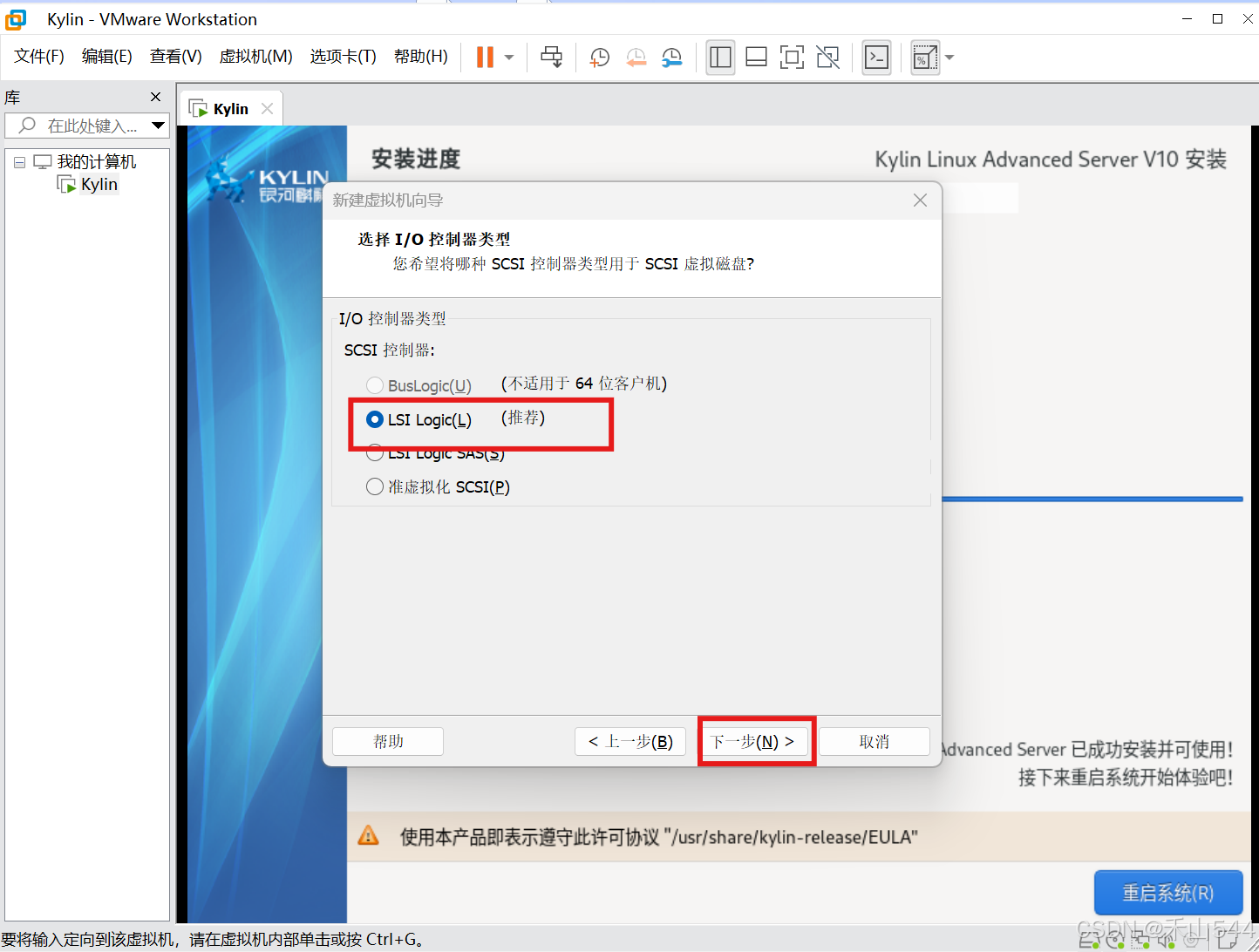This screenshot has height=952, width=1259.
Task: Close the 库 library panel
Action: coord(156,97)
